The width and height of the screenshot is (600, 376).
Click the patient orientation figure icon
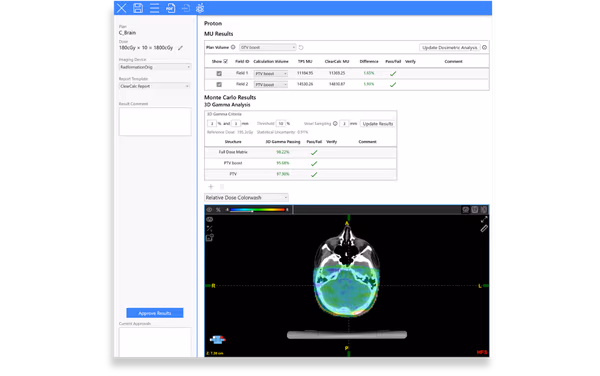218,339
